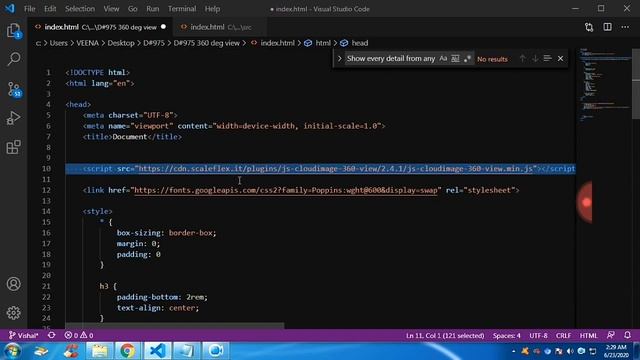Open Run and Debug view

click(13, 118)
